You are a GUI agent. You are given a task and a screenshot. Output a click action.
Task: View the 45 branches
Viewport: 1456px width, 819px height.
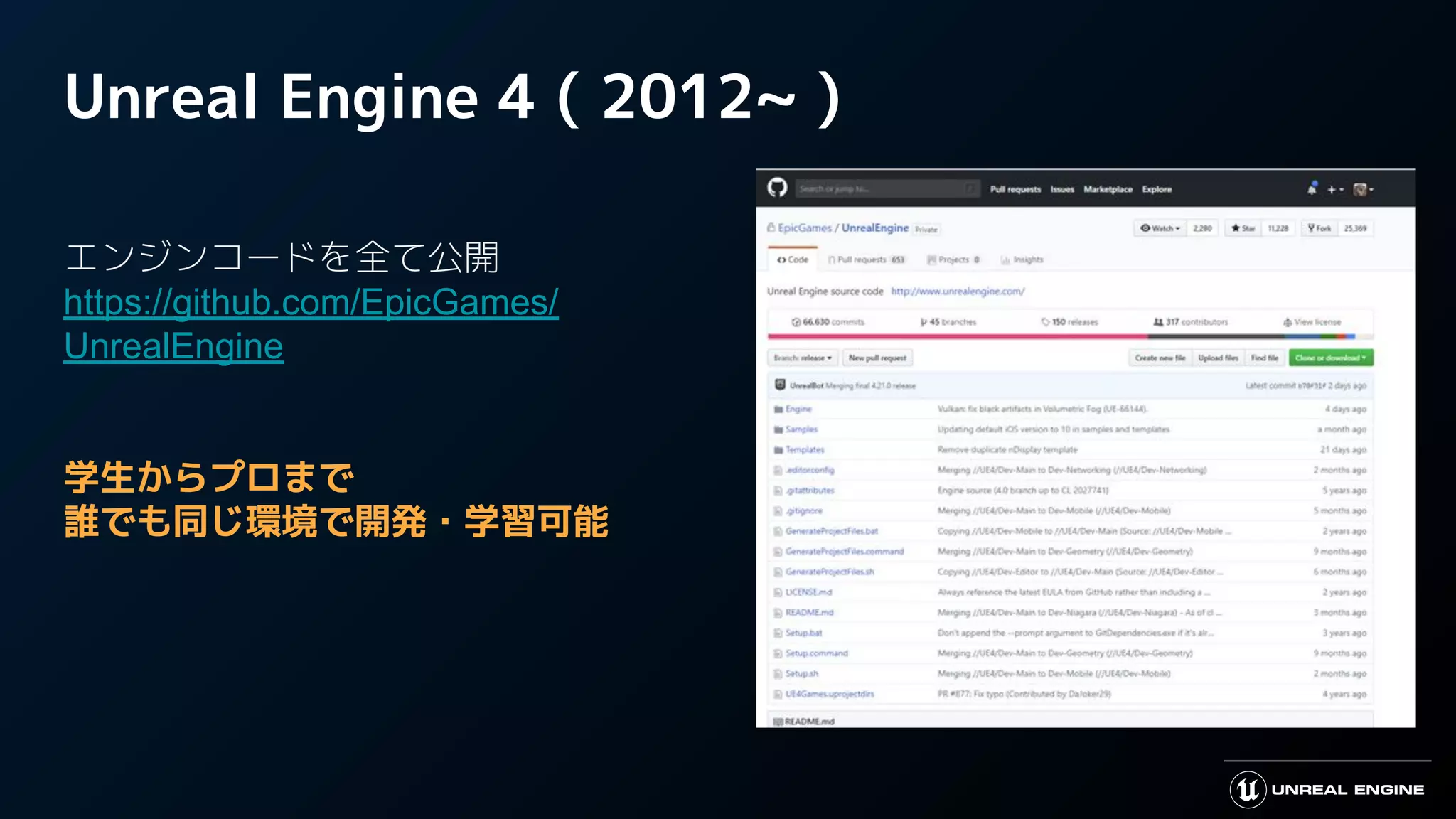[948, 322]
